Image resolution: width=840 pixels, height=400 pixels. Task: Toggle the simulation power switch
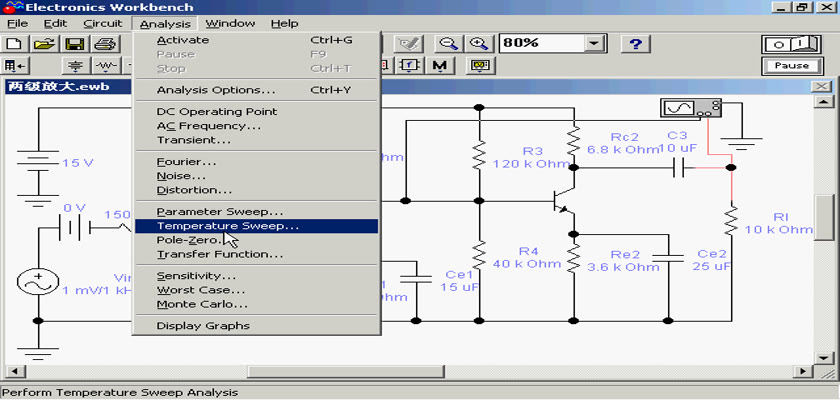coord(792,44)
